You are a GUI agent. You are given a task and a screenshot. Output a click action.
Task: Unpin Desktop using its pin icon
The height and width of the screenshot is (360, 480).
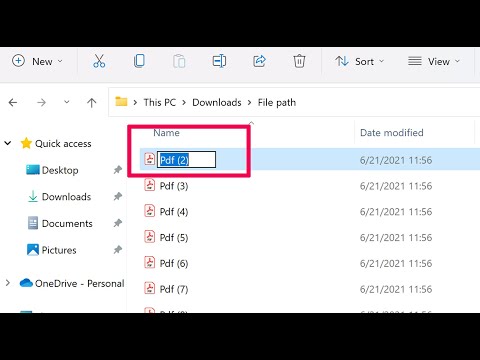point(117,170)
